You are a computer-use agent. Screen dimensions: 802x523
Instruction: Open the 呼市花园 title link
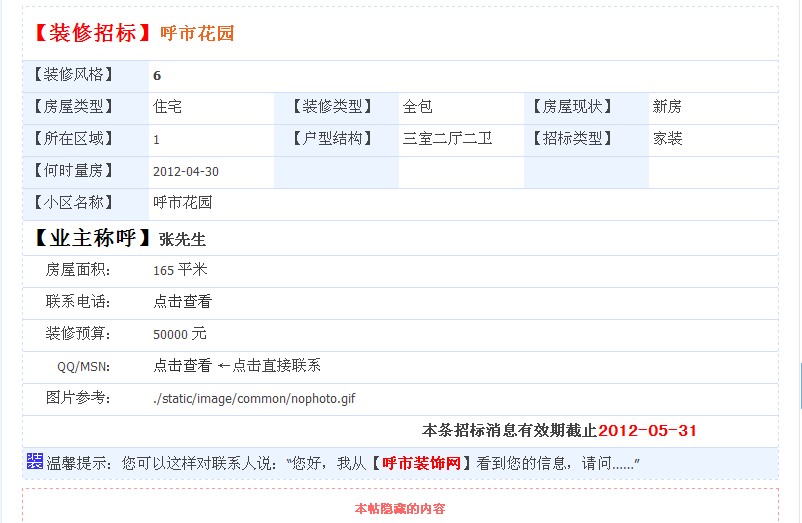[x=197, y=34]
